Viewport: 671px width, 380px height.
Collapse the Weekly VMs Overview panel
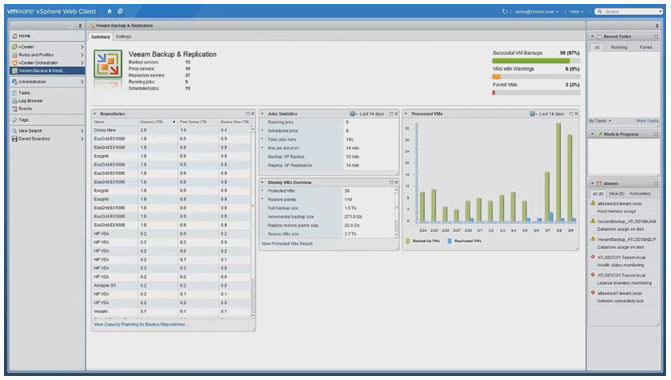[x=262, y=183]
